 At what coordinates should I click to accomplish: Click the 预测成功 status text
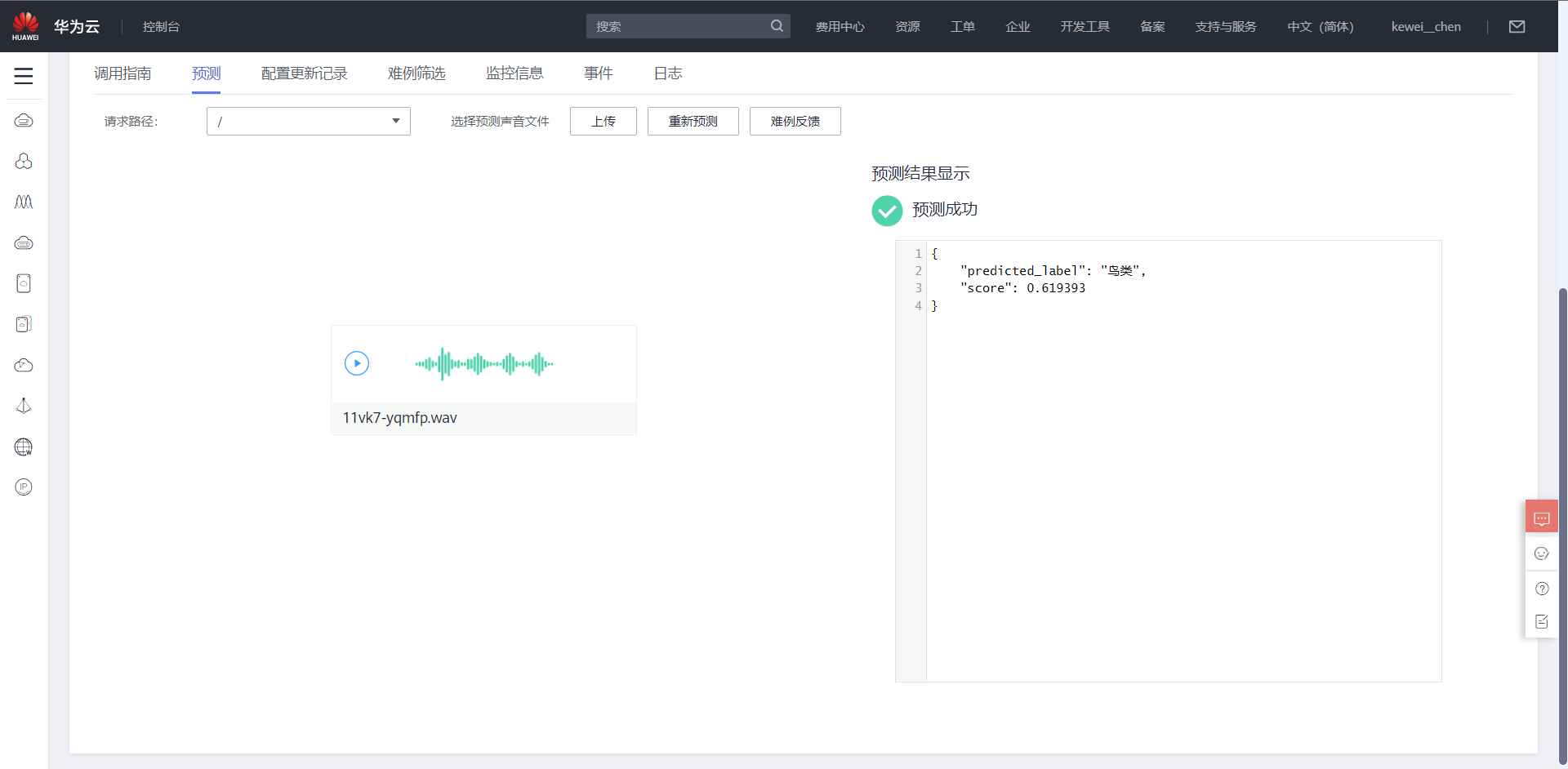945,210
